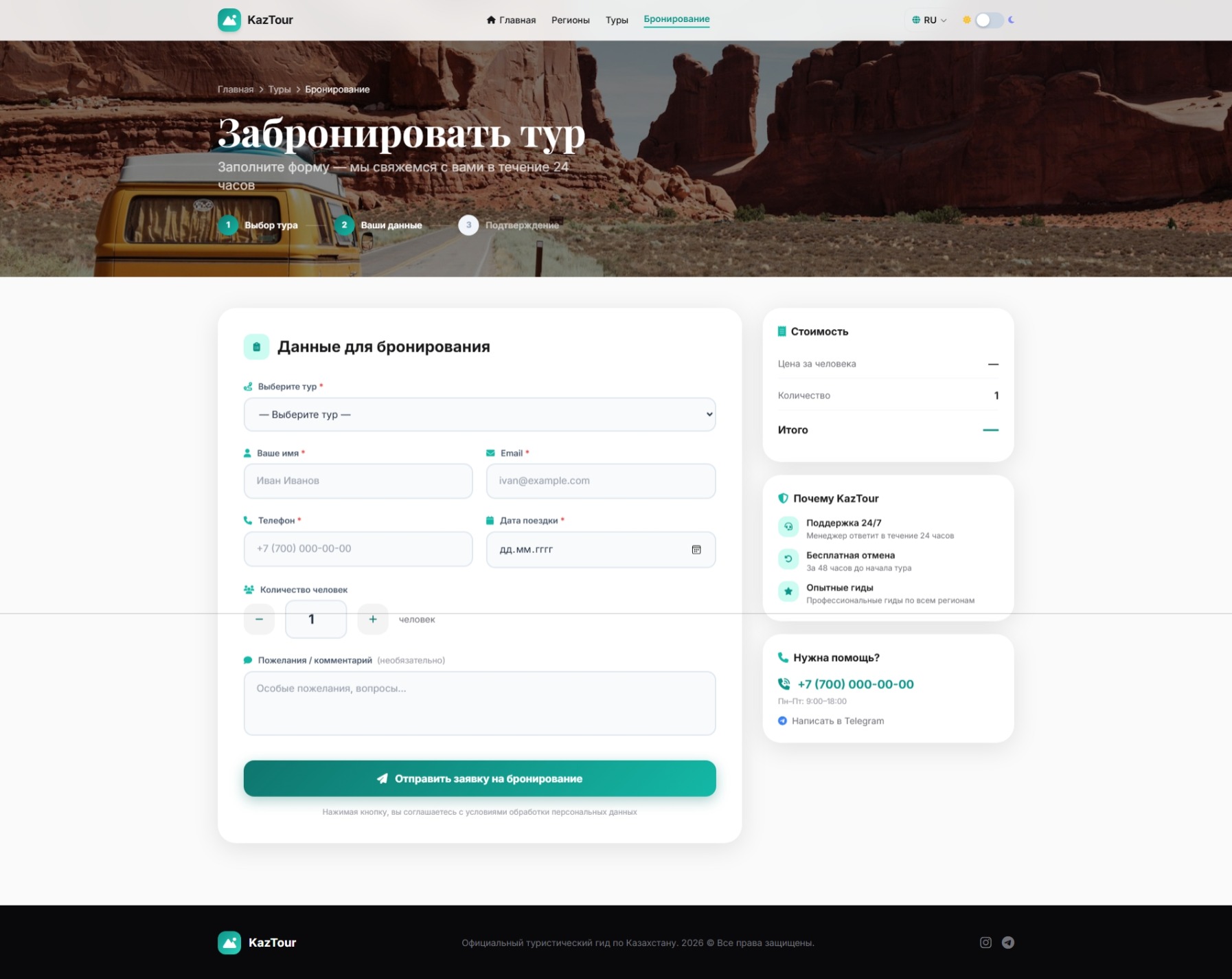The image size is (1232, 979).
Task: Open the RU language dropdown
Action: click(928, 20)
